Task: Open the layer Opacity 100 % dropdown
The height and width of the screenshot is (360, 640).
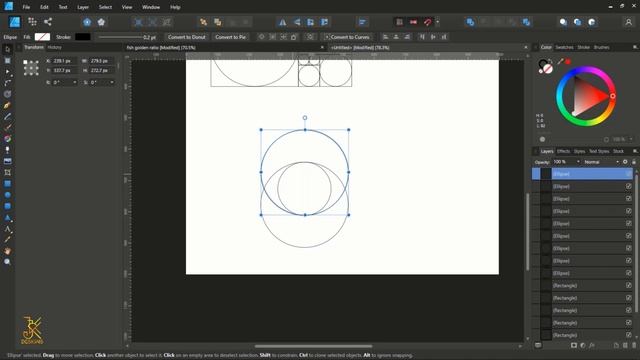Action: click(578, 162)
